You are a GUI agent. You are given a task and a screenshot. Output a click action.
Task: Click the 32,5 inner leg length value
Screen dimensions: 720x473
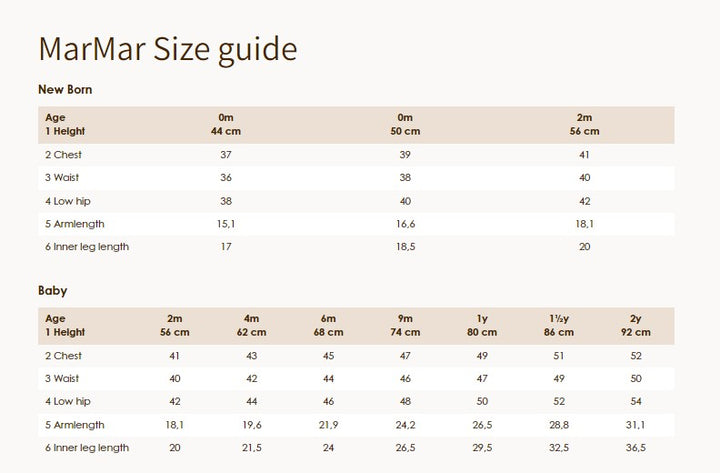point(559,448)
